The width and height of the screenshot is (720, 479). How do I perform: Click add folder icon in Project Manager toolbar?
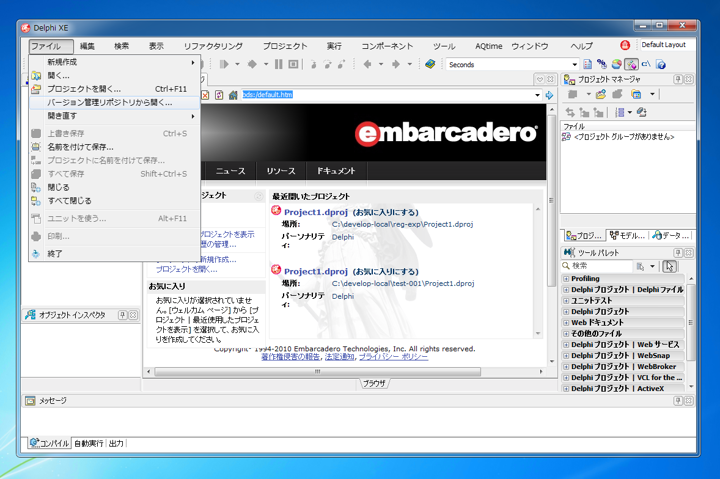point(601,94)
